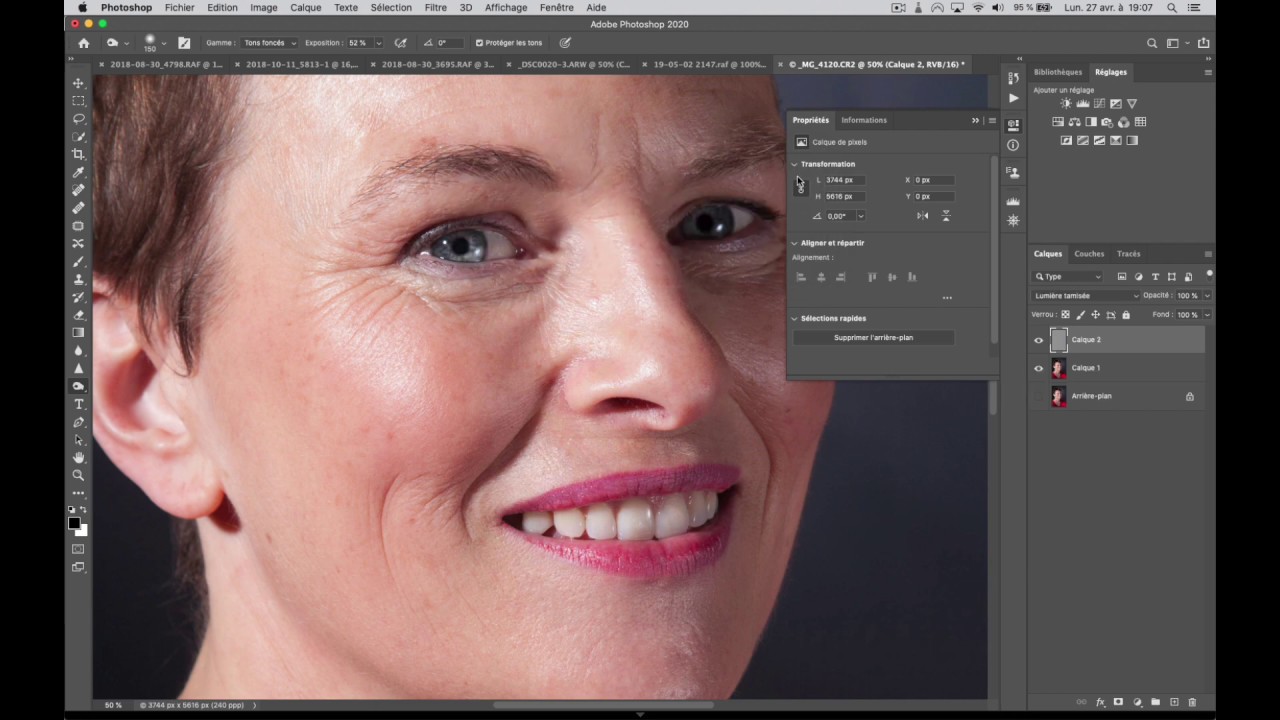Add a Photo Filter adjustment
1280x720 pixels.
click(x=1107, y=122)
